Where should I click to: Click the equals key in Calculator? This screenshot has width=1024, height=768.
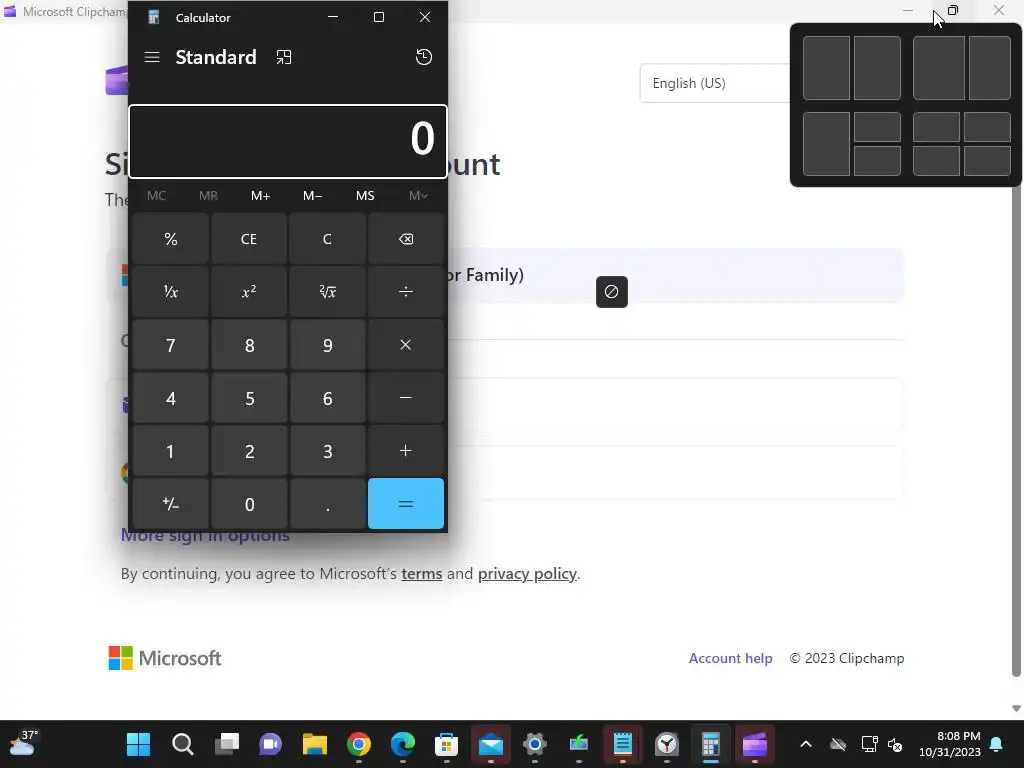click(406, 504)
